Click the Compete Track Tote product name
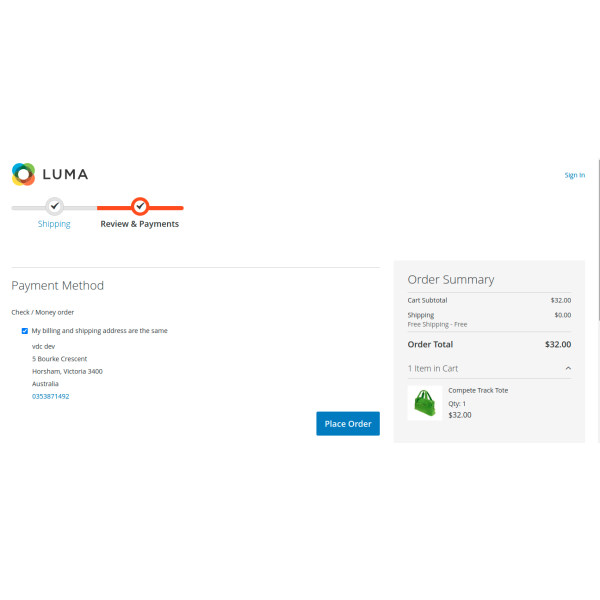The height and width of the screenshot is (600, 600). tap(478, 390)
